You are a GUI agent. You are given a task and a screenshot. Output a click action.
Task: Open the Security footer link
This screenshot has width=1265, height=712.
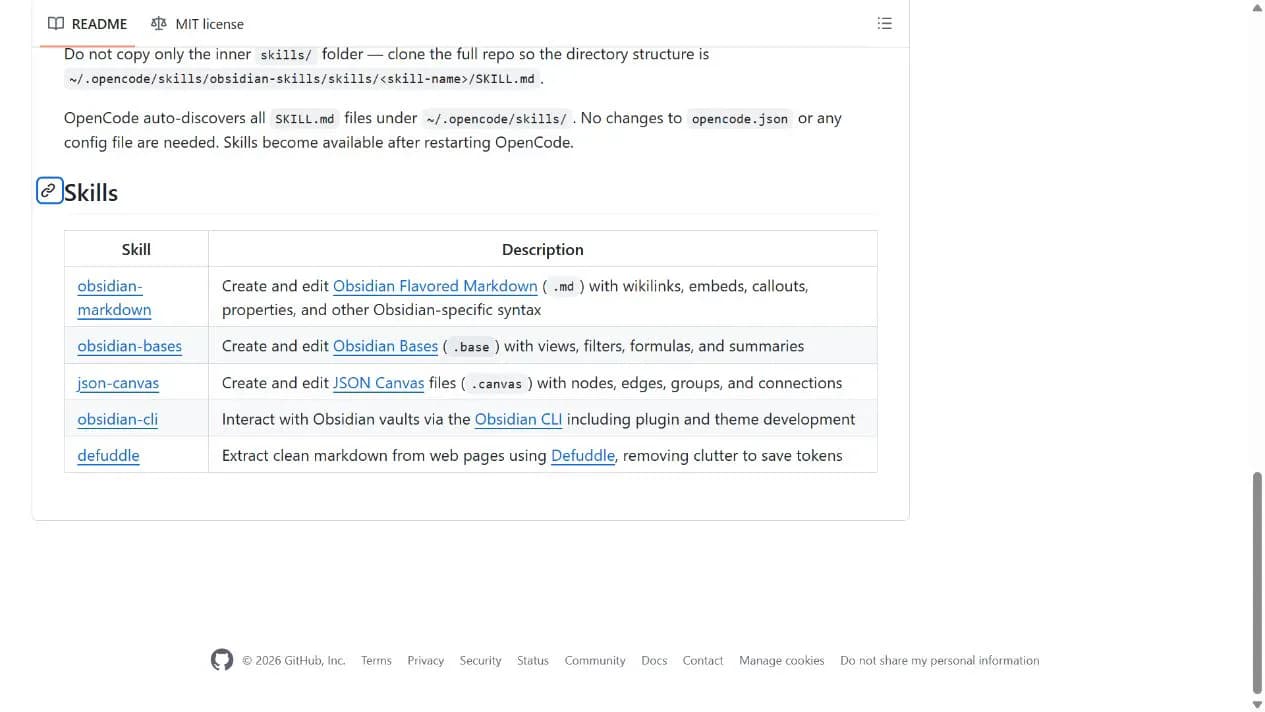(480, 660)
